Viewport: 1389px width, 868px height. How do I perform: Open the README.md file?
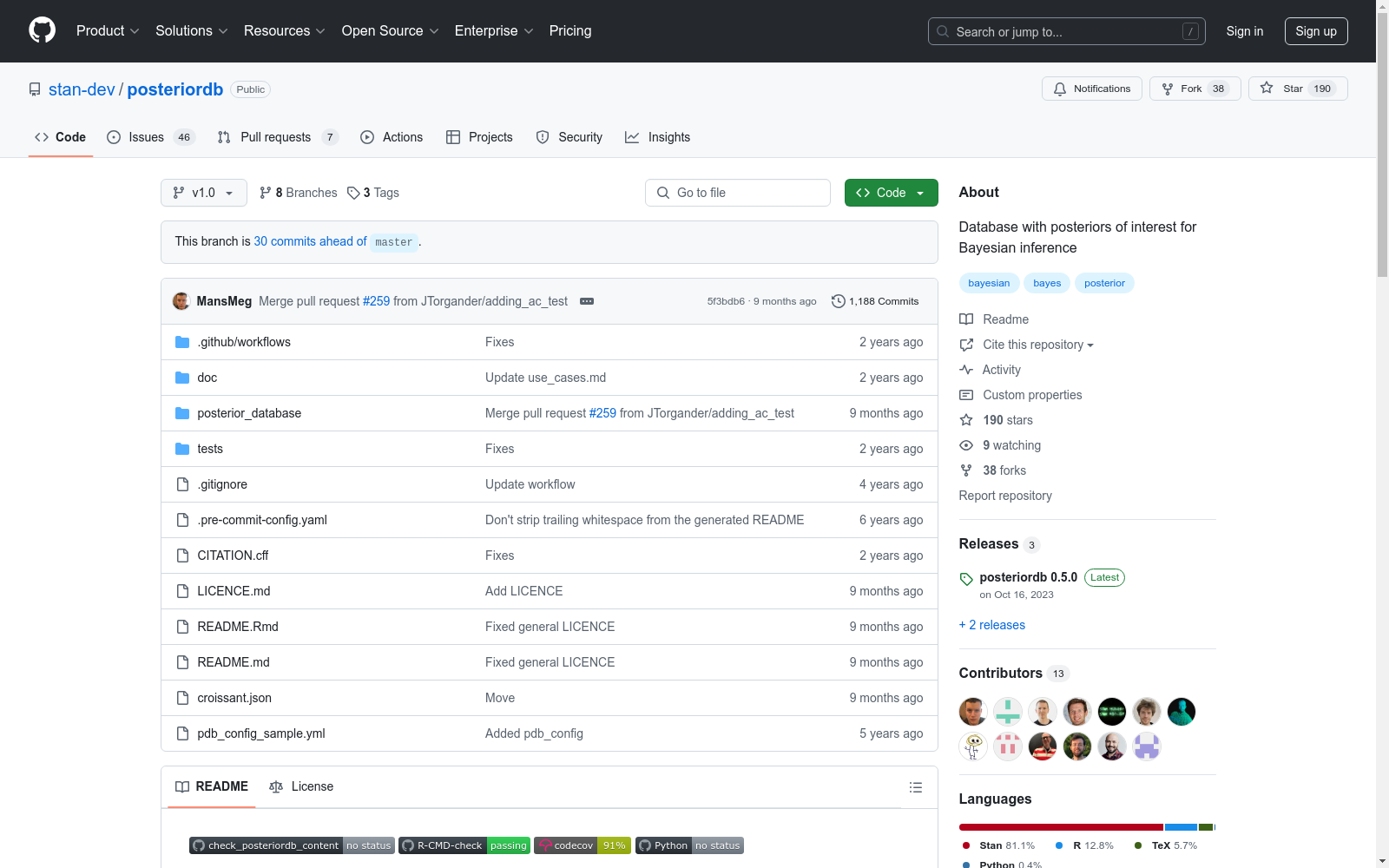tap(234, 662)
